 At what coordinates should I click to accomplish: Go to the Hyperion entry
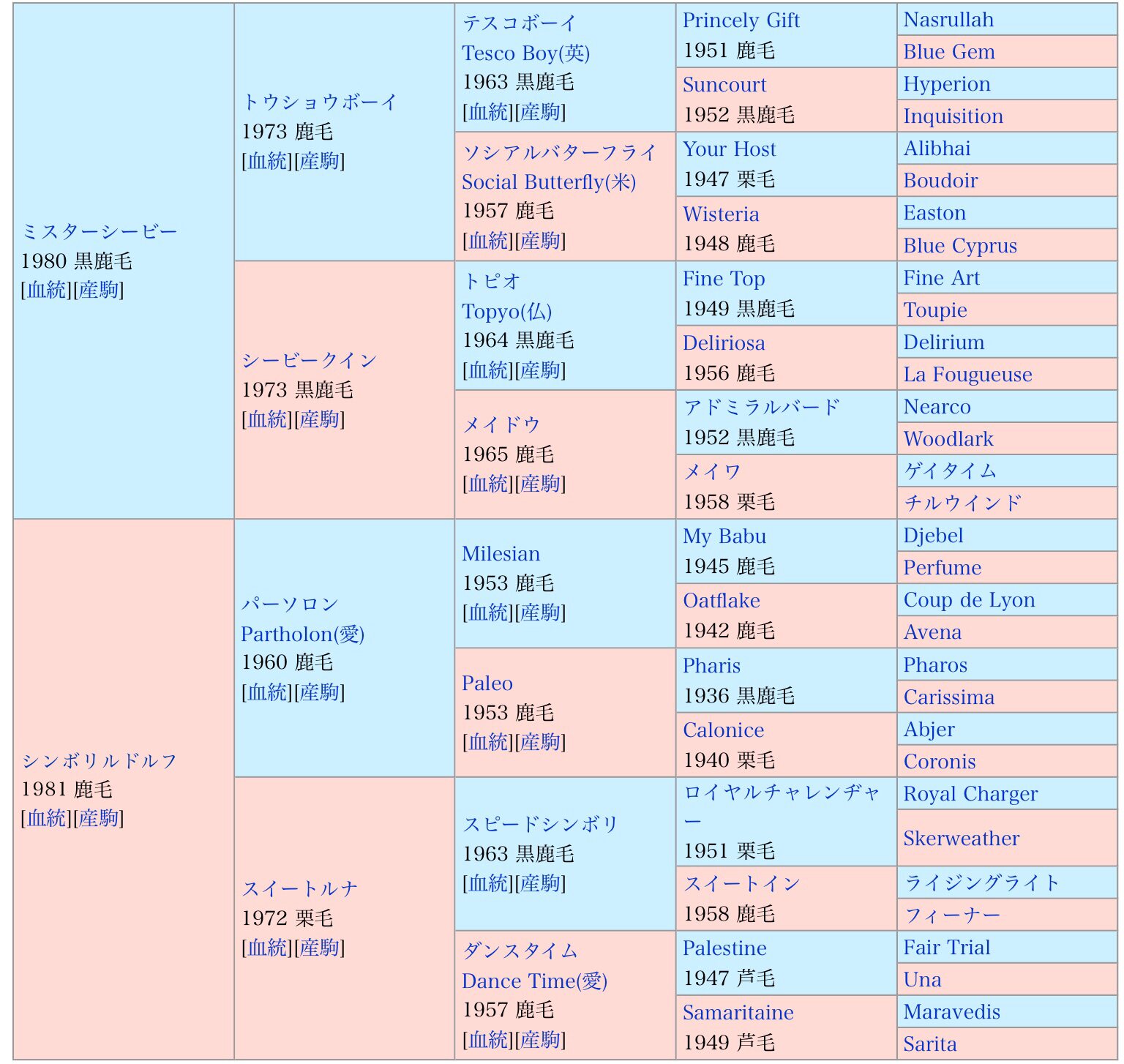click(x=947, y=84)
